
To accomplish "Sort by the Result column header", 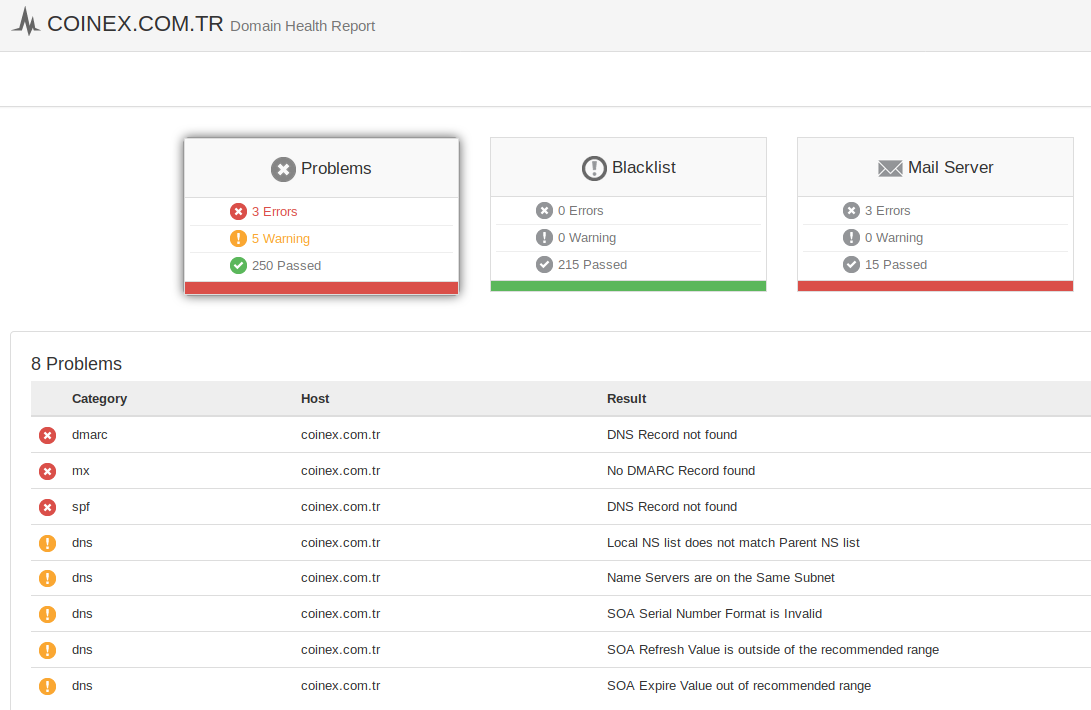I will coord(626,399).
